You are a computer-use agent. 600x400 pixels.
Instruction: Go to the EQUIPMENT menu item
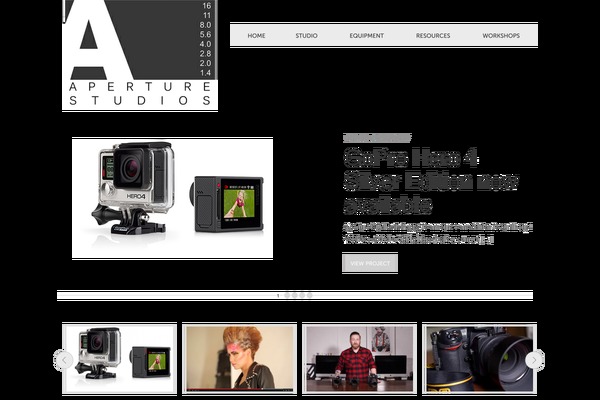pyautogui.click(x=367, y=36)
